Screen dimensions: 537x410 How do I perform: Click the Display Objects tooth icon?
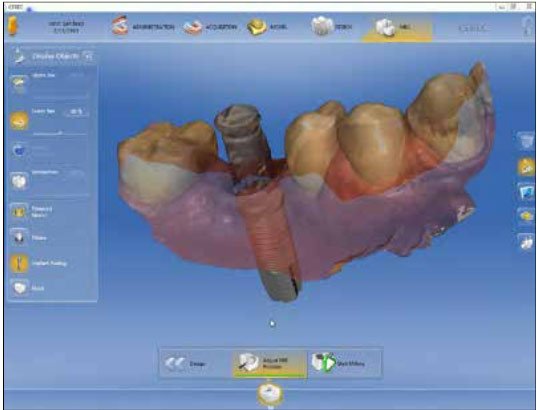(18, 56)
